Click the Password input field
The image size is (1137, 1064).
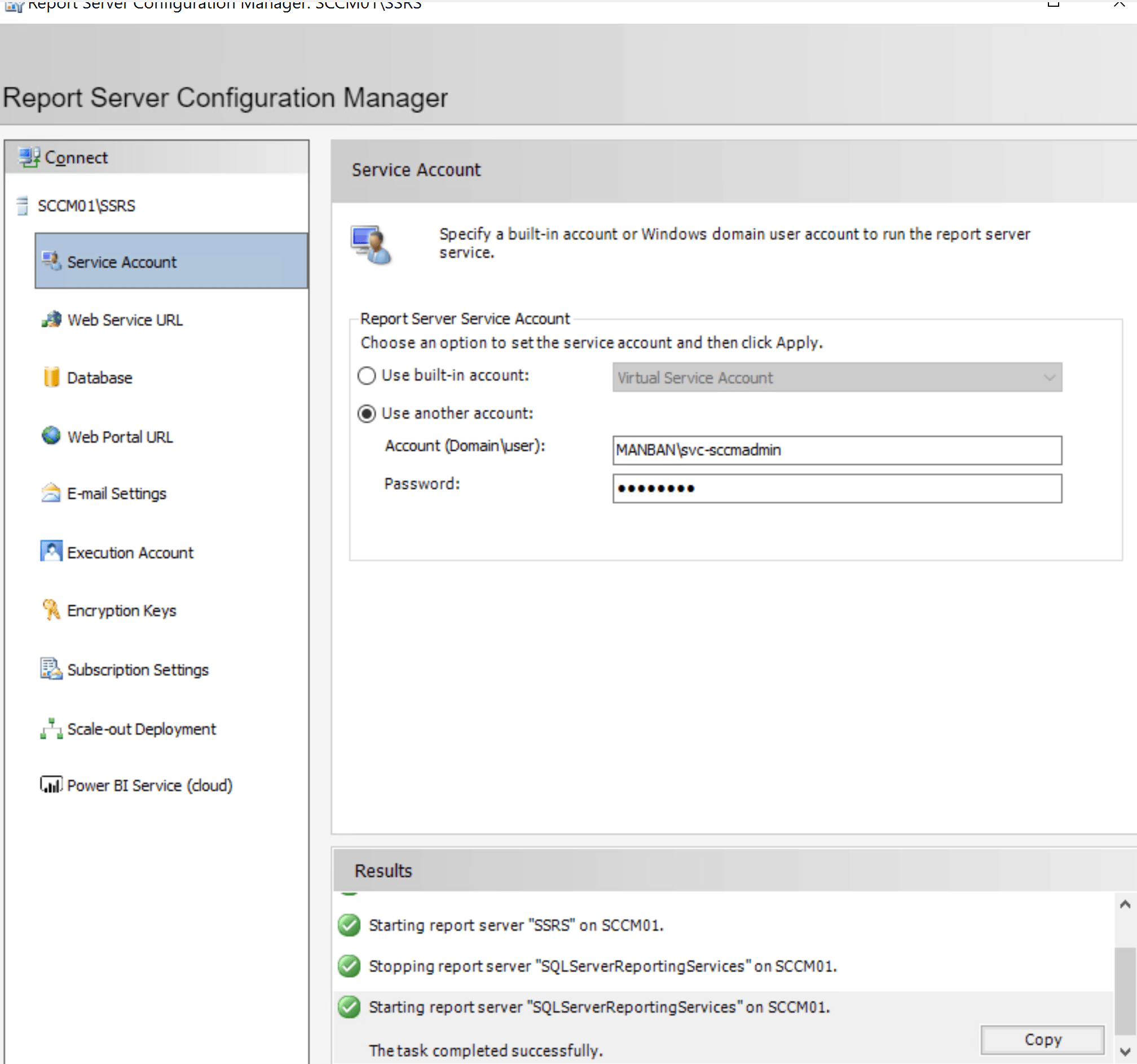pyautogui.click(x=837, y=489)
